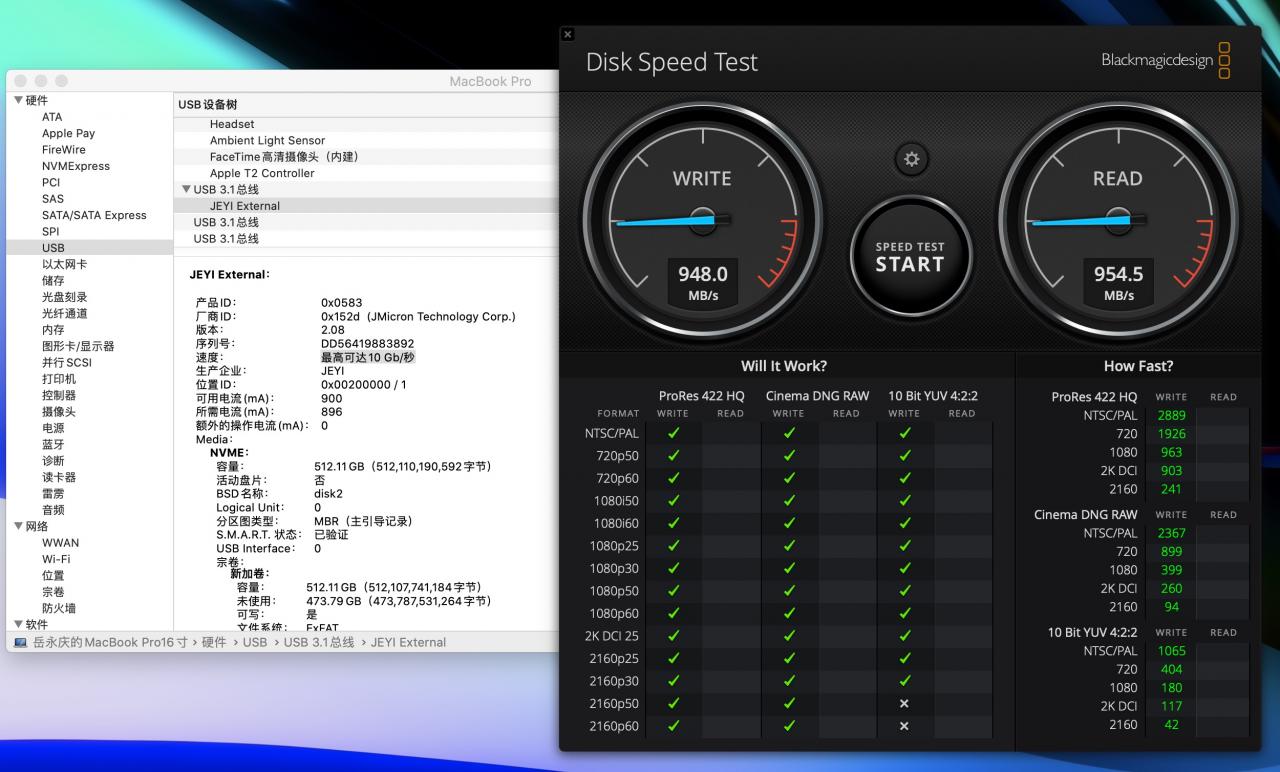Collapse the 网络 section in sidebar
The image size is (1280, 772).
(18, 526)
